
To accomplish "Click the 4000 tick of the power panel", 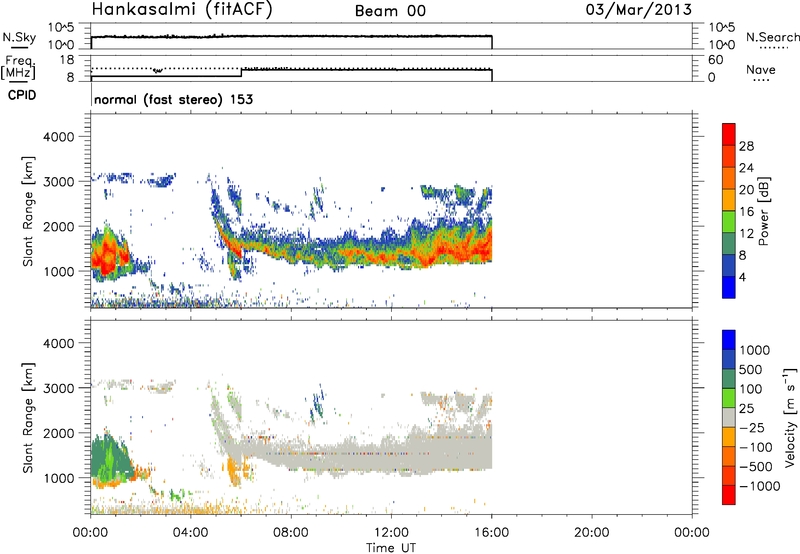I will point(58,137).
